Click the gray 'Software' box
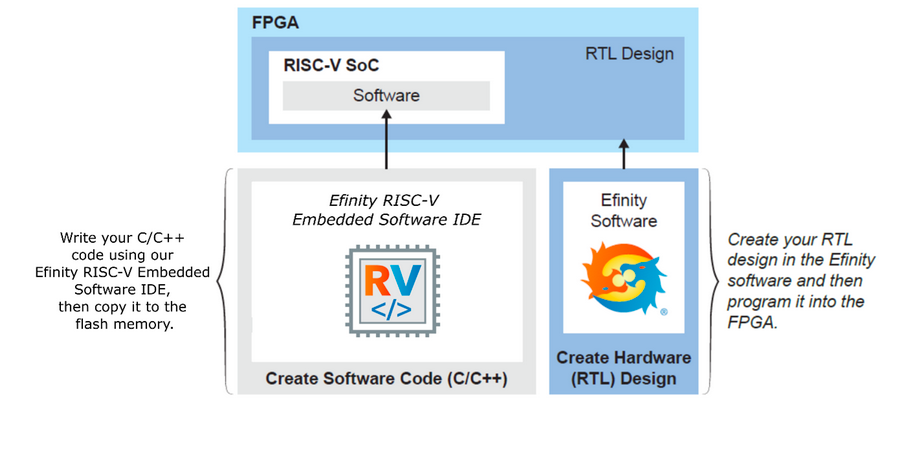 [x=386, y=96]
